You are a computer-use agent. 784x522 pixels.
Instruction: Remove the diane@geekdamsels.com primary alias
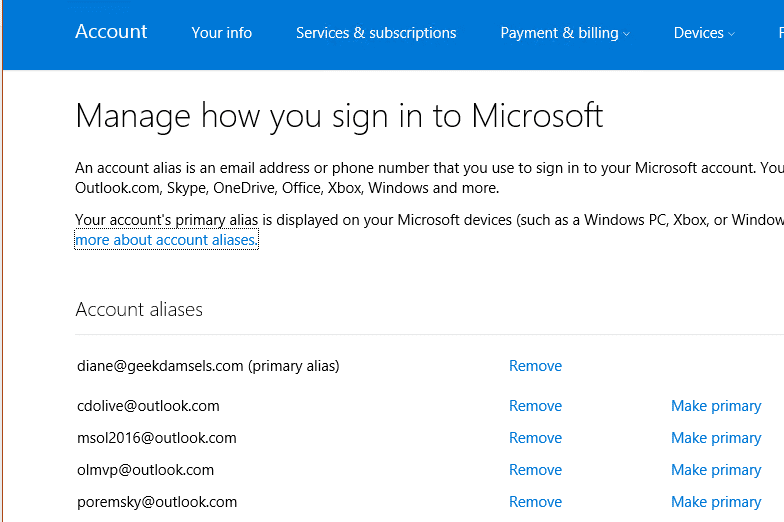click(x=536, y=366)
